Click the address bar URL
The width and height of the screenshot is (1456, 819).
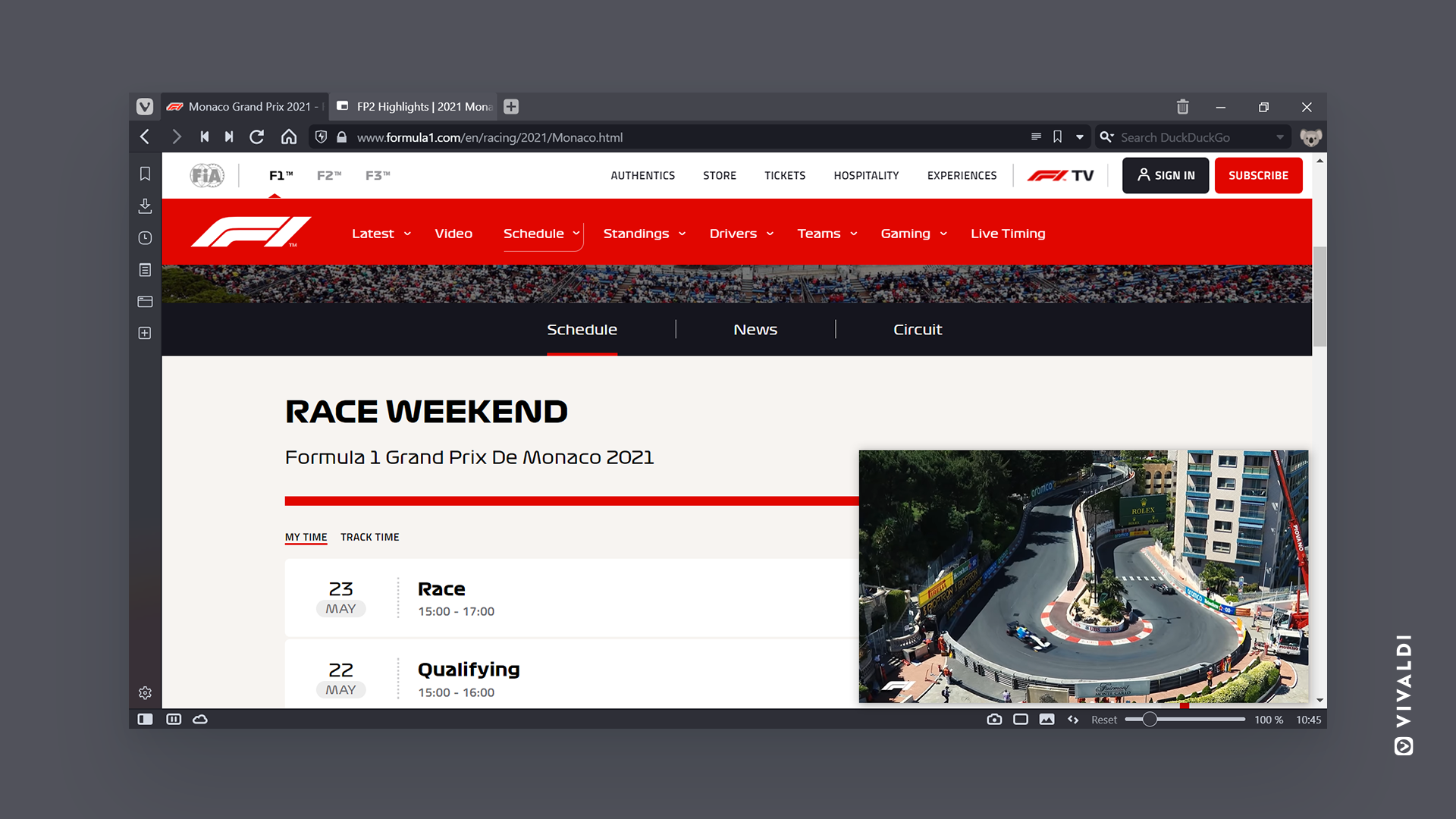click(x=490, y=137)
